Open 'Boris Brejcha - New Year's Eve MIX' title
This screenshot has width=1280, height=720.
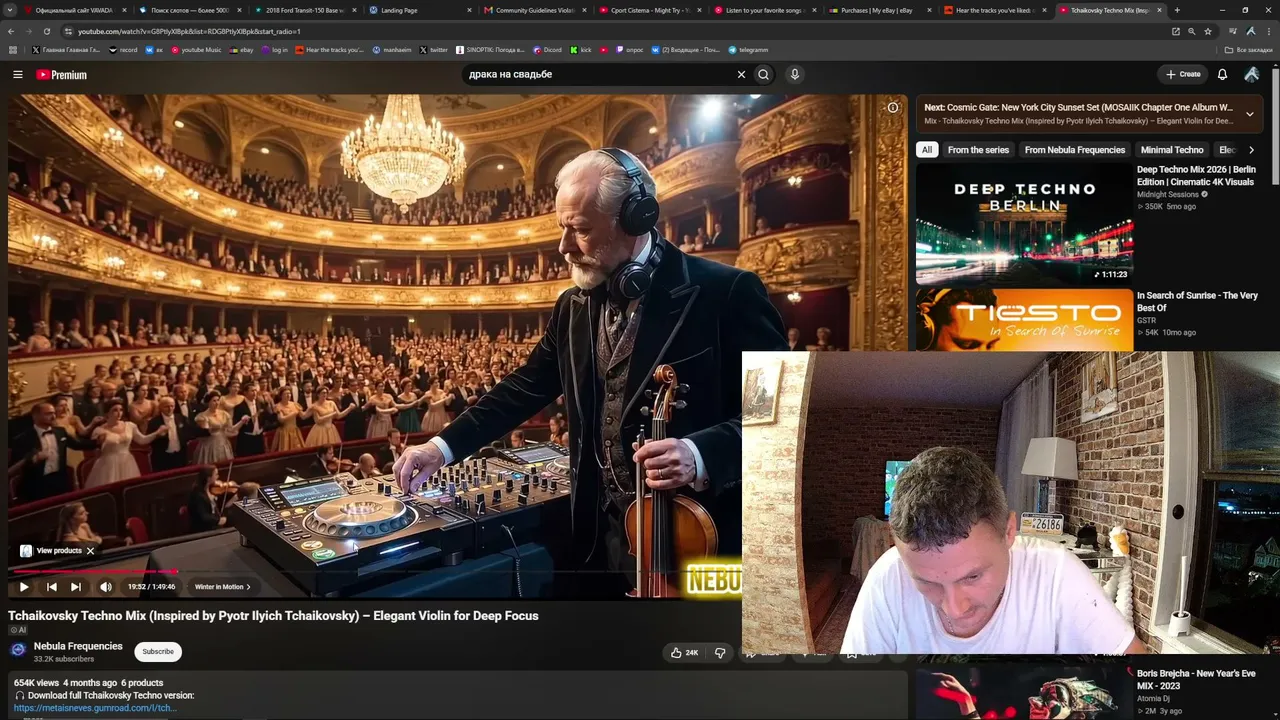point(1196,680)
